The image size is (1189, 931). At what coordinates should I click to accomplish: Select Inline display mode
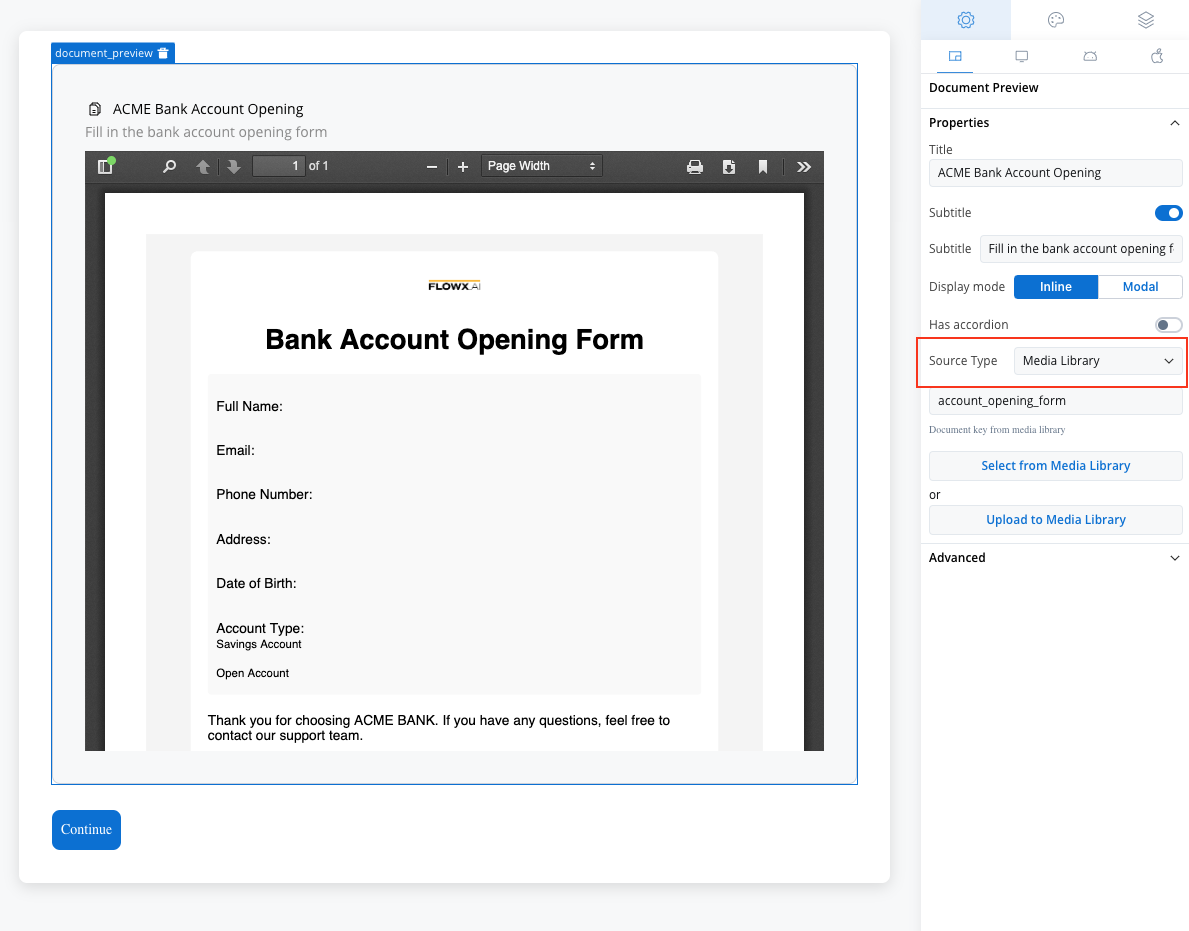click(1056, 287)
